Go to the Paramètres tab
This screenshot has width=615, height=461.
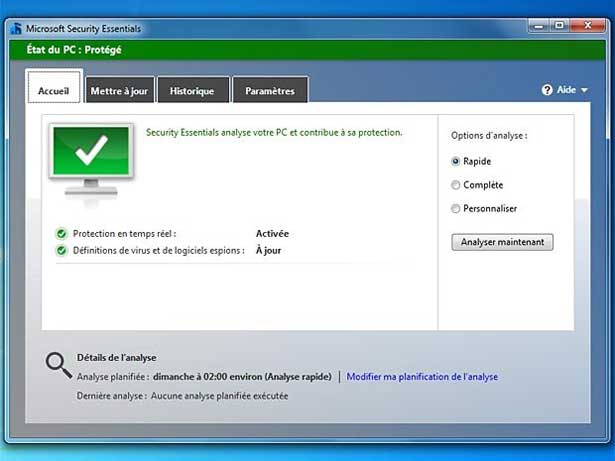(x=270, y=91)
